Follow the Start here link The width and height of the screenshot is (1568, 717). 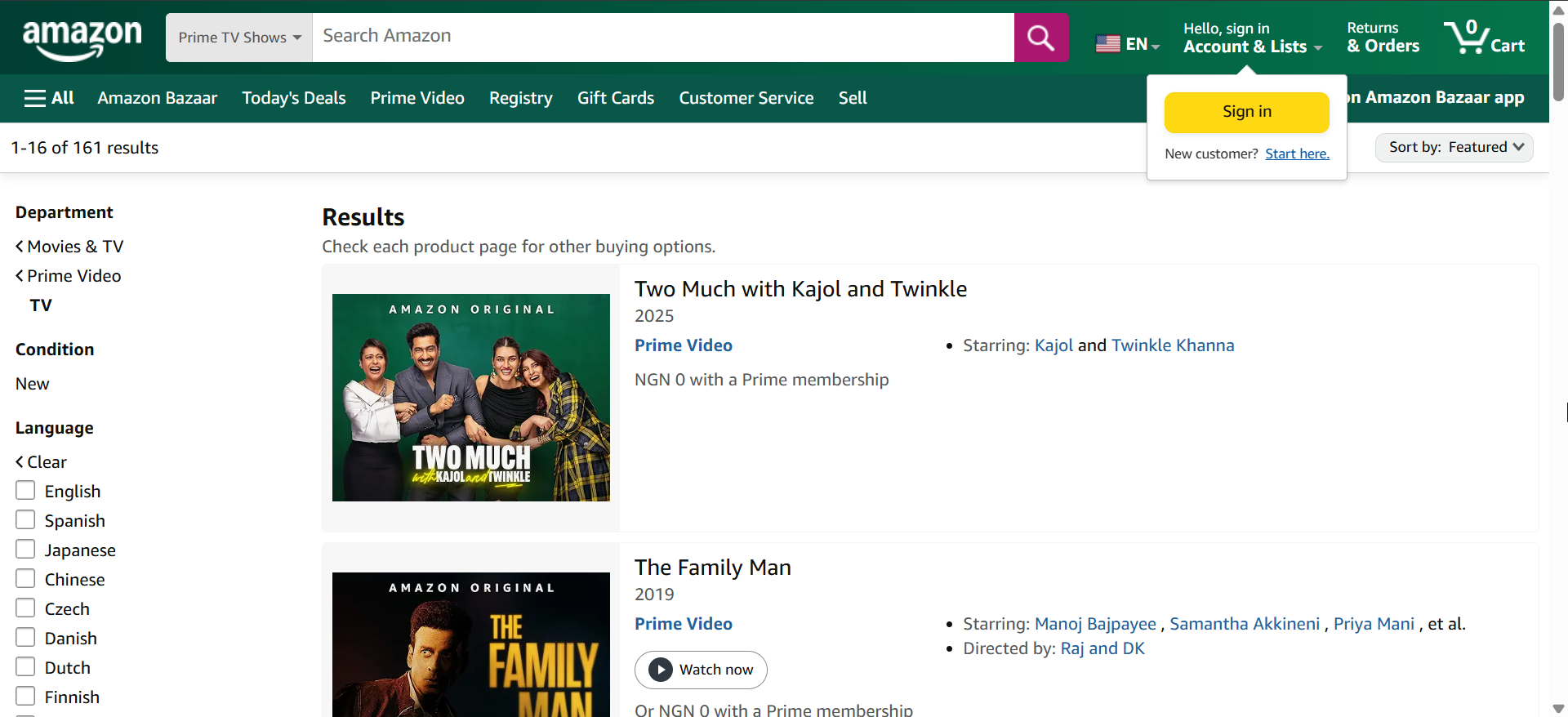[x=1297, y=154]
